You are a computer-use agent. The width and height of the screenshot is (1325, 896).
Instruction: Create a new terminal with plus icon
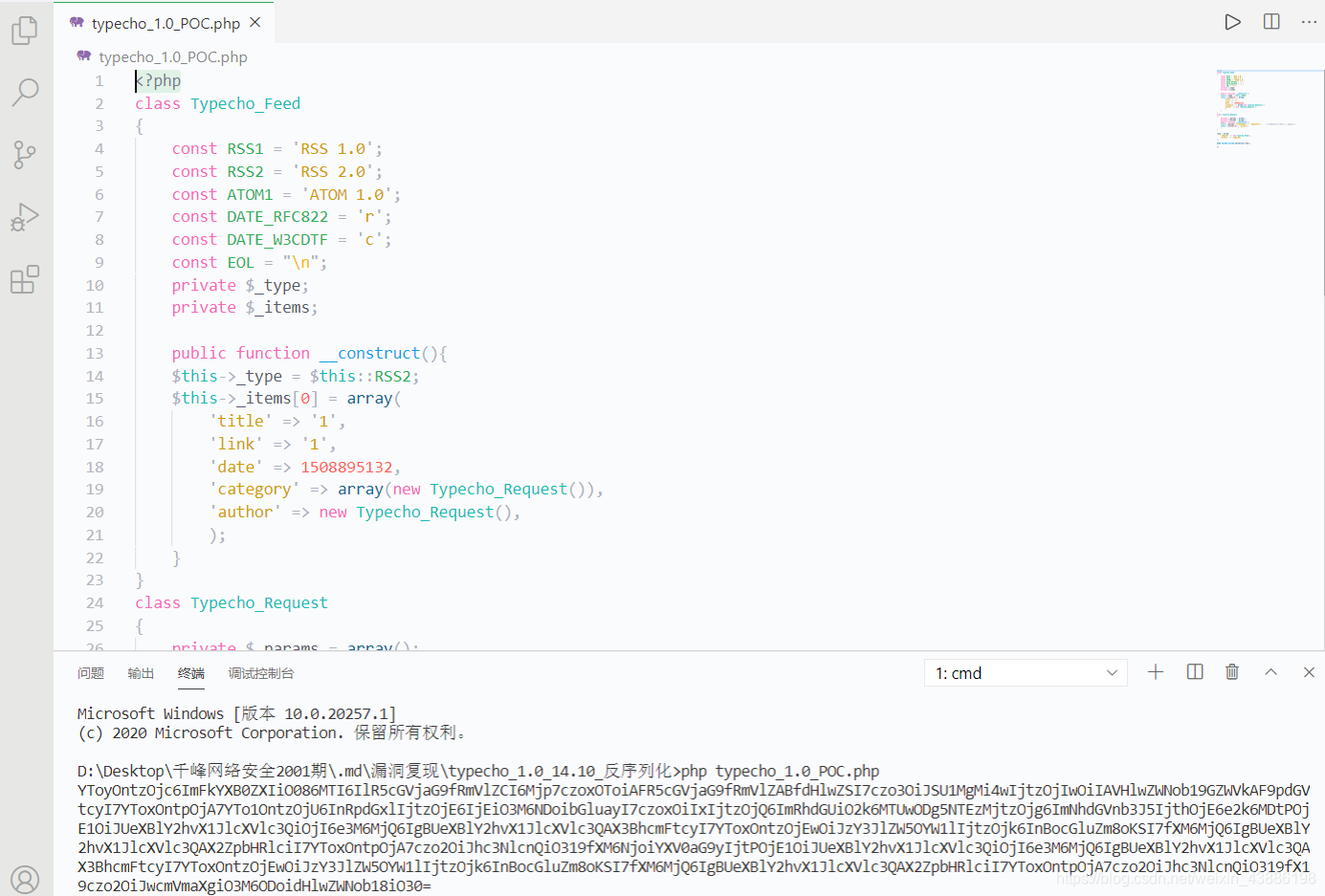click(1156, 672)
